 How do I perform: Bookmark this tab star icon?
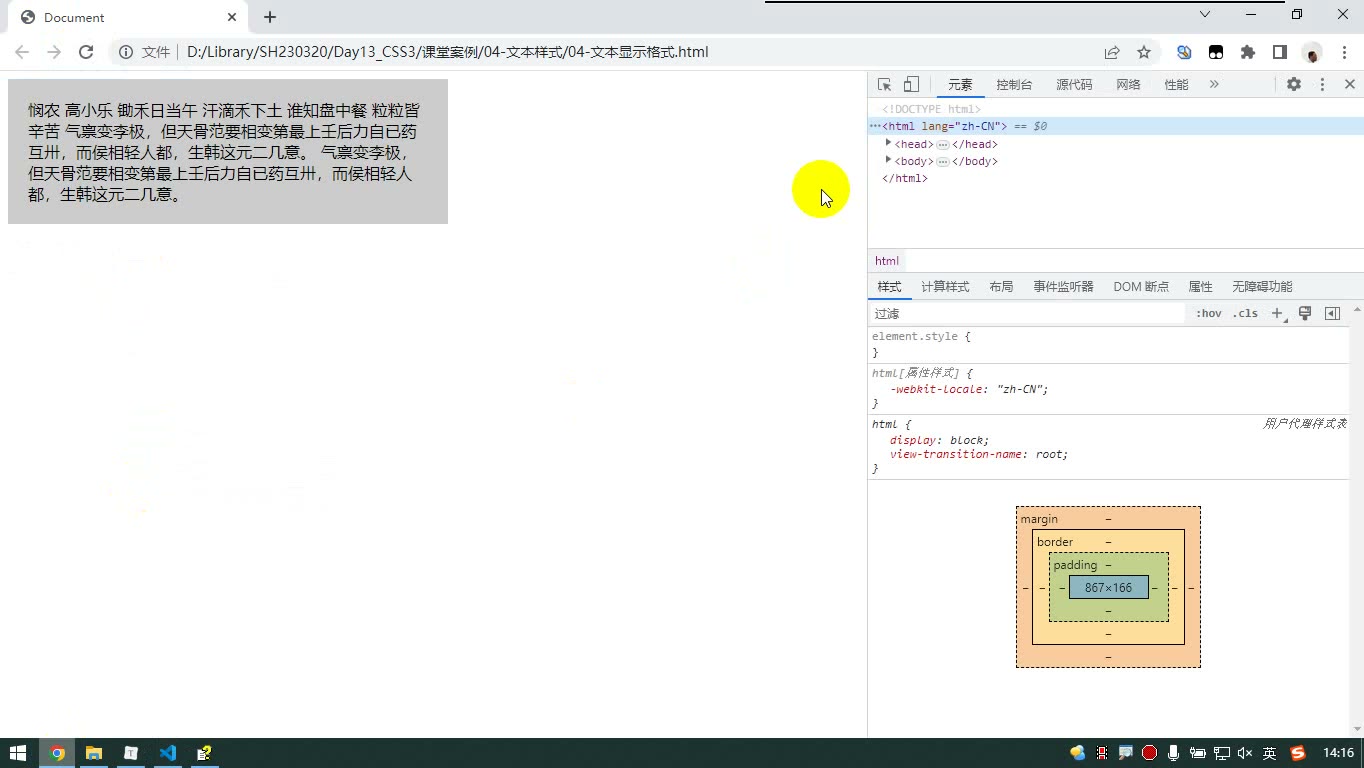1144,52
